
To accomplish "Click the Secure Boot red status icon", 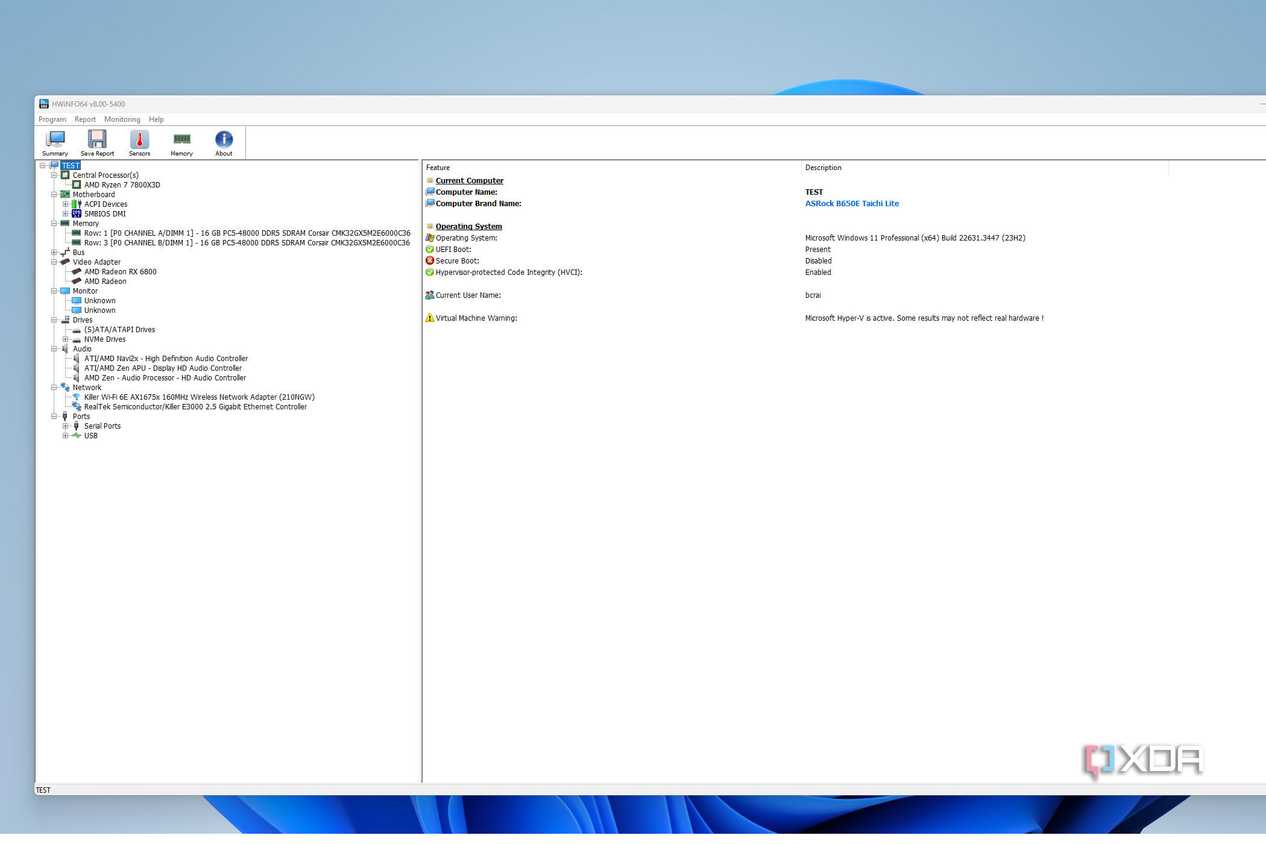I will click(430, 261).
